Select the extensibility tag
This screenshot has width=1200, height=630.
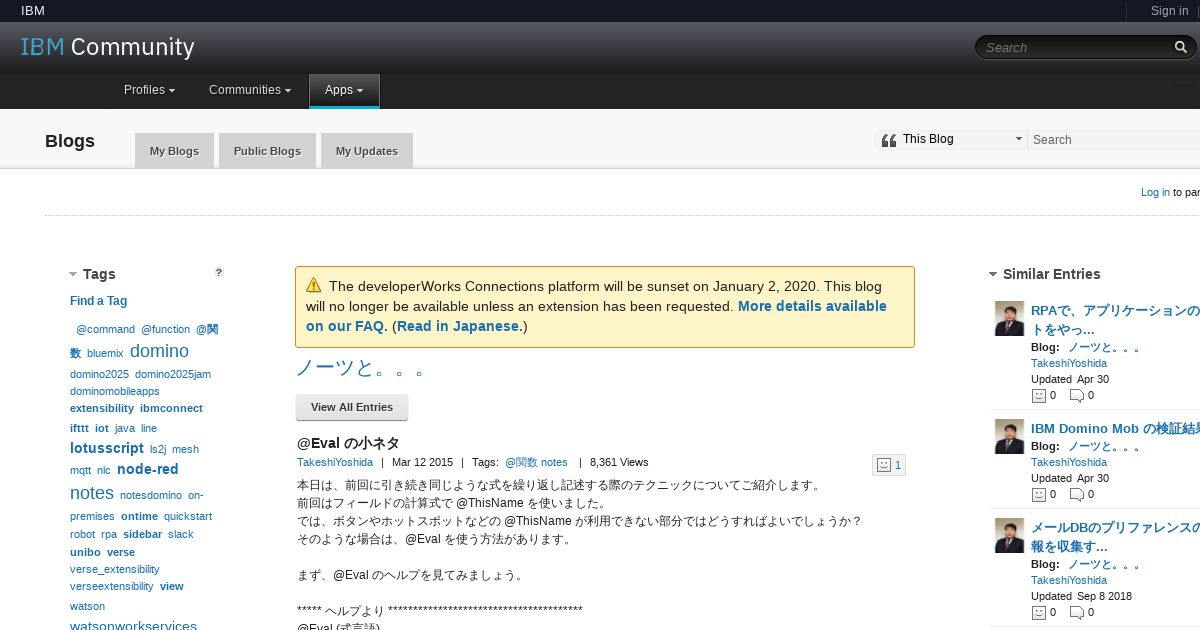(102, 408)
